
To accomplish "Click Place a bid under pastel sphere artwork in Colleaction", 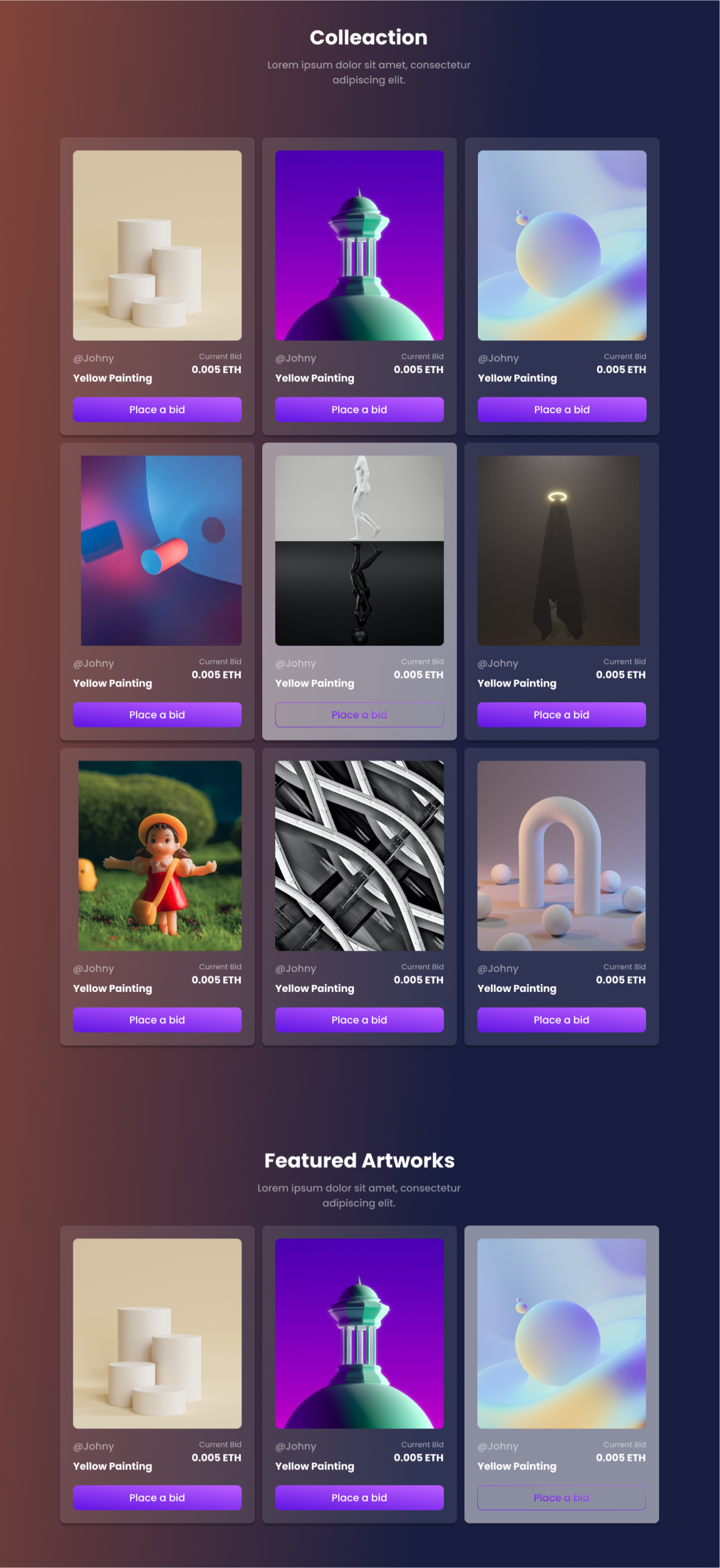I will click(562, 409).
